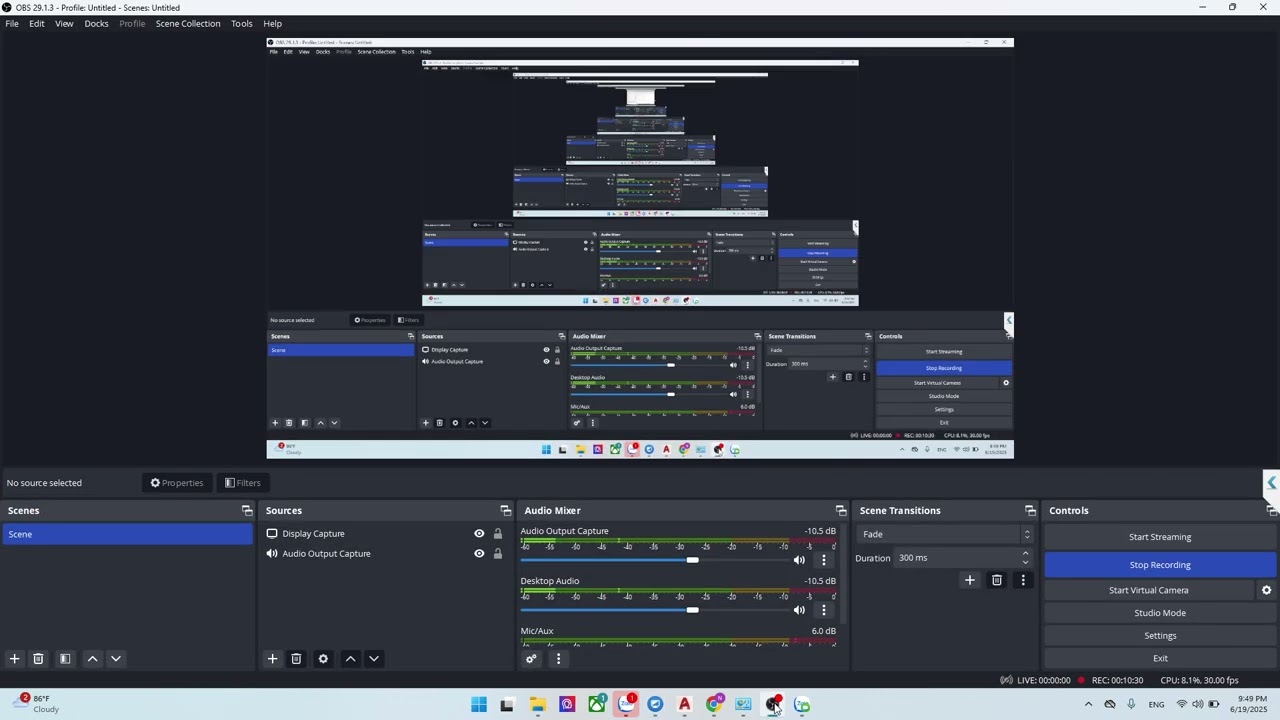The width and height of the screenshot is (1280, 720).
Task: Lock the Audio Output Capture source
Action: (498, 554)
